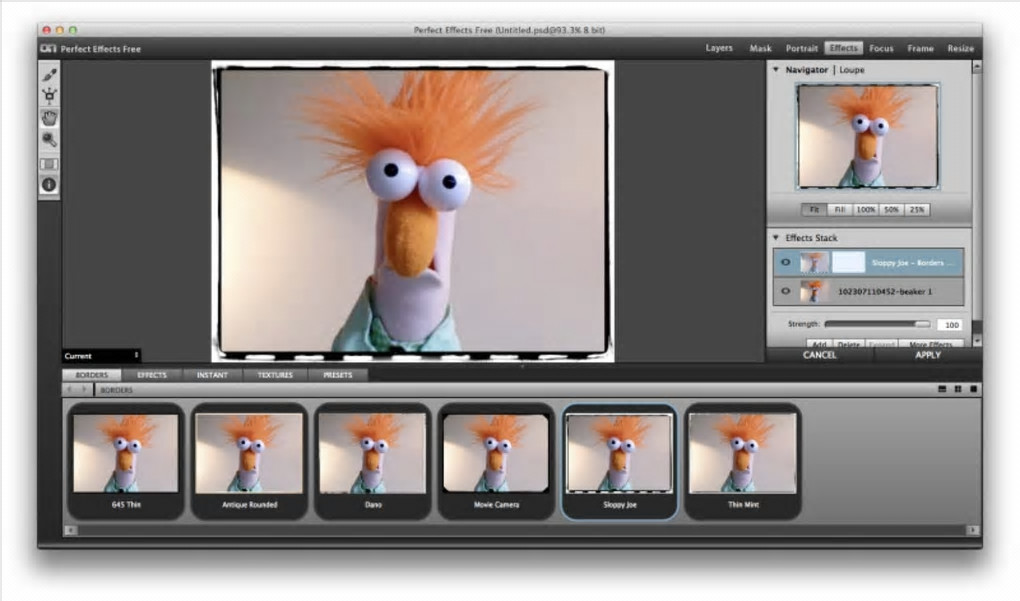The width and height of the screenshot is (1020, 601).
Task: Click the Navigator preview thumbnail
Action: [868, 137]
